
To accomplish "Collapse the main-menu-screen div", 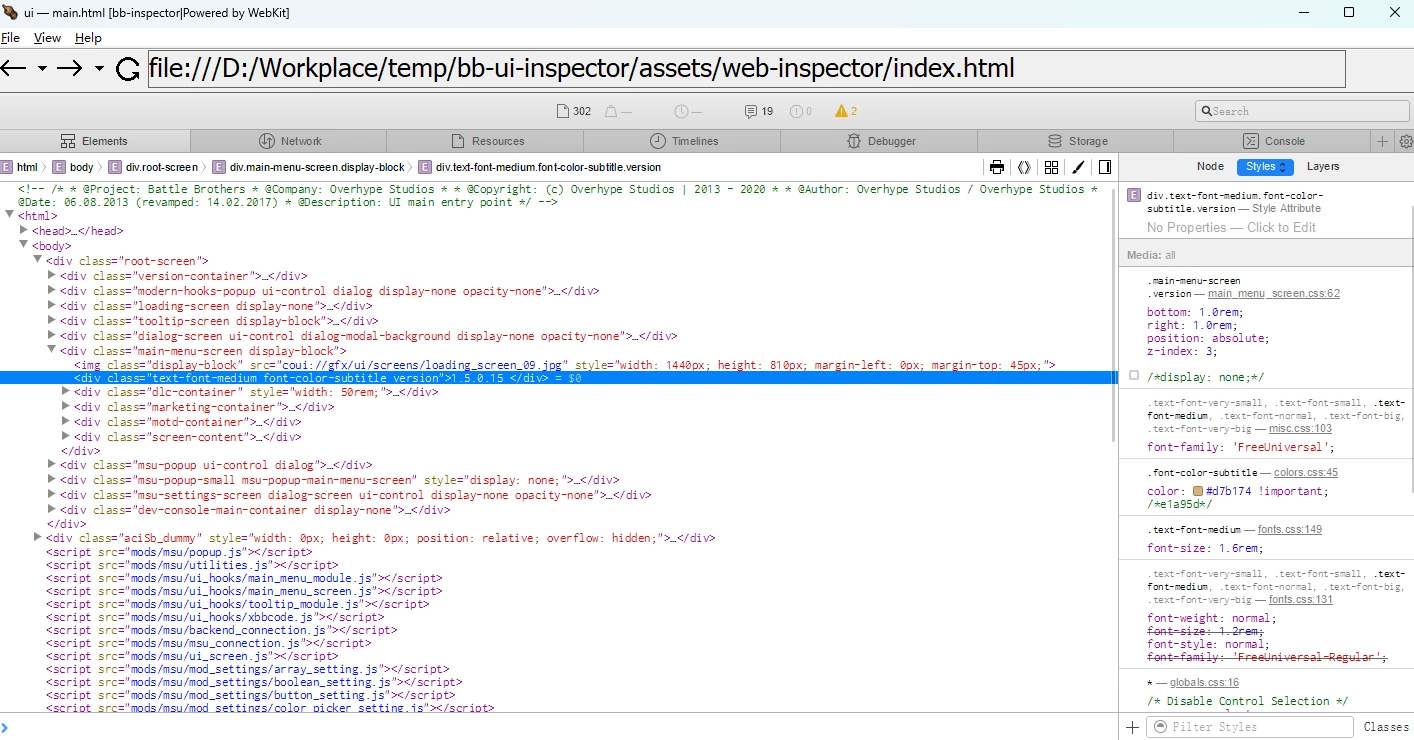I will click(52, 351).
